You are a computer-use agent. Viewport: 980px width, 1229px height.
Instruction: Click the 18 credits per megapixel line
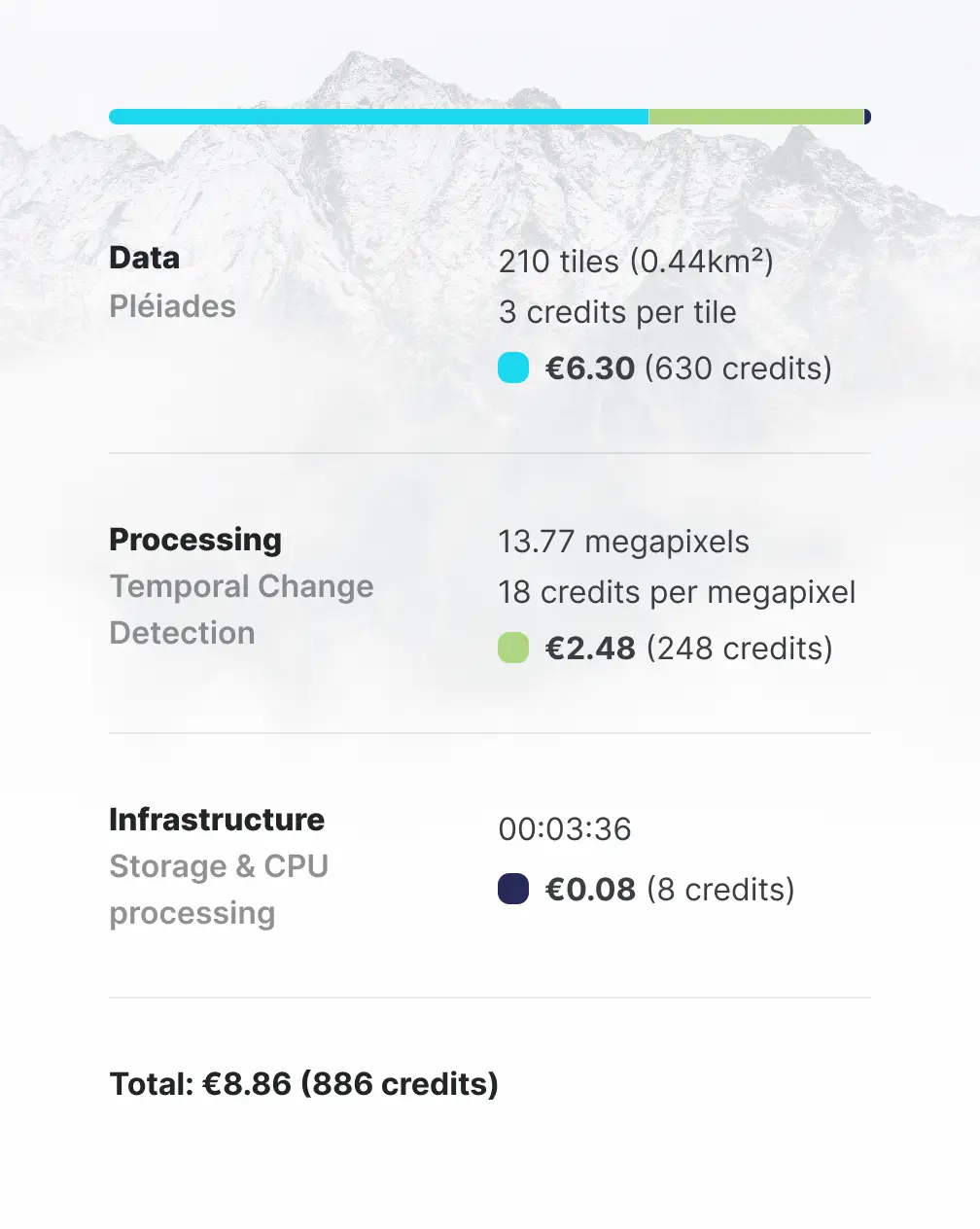(x=677, y=592)
